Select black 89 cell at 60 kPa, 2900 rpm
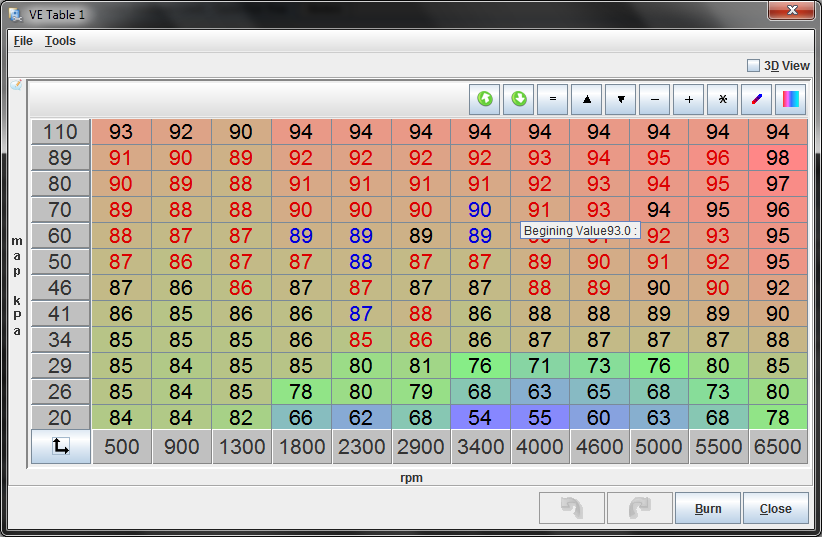Image resolution: width=822 pixels, height=537 pixels. click(421, 236)
